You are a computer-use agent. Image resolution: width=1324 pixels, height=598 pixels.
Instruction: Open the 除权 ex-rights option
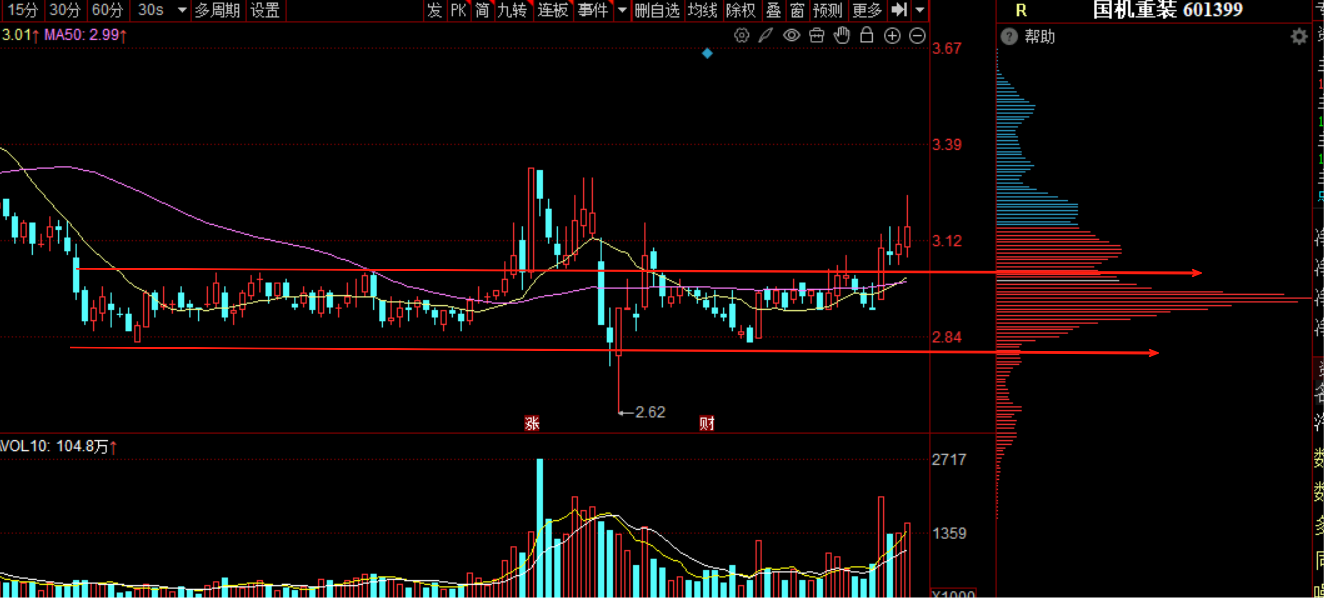741,10
